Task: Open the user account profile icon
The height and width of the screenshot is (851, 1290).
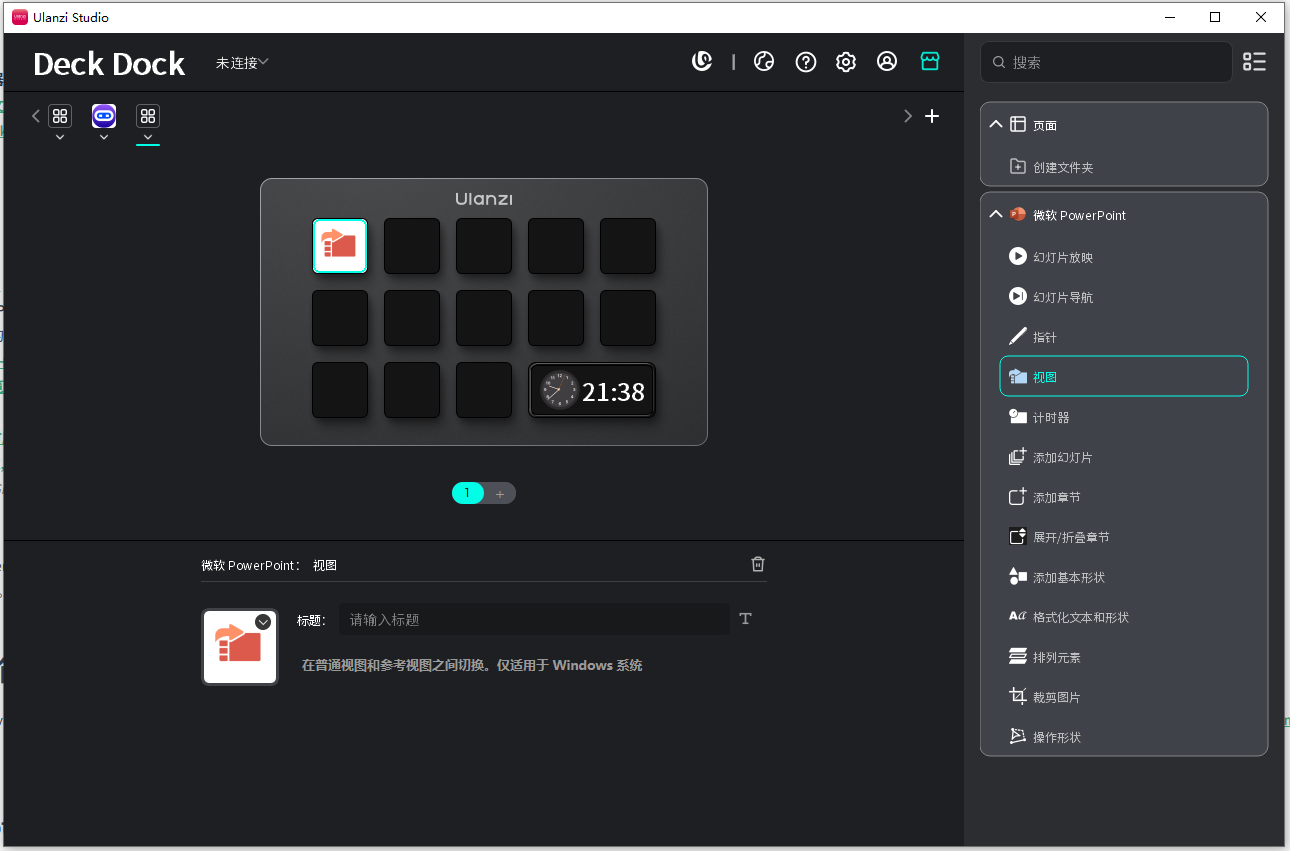Action: click(887, 62)
